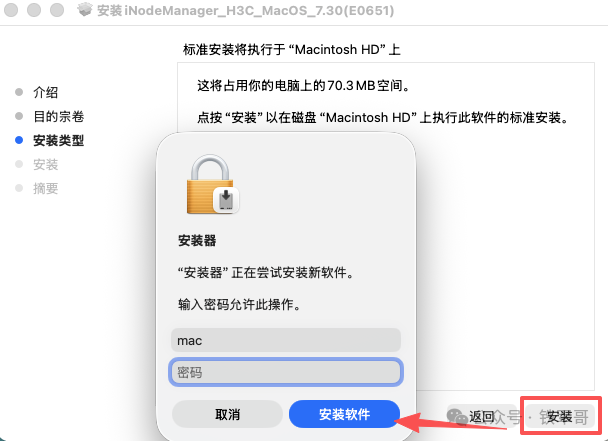This screenshot has height=441, width=608.
Task: Click the faded bullet beside 摘要
Action: tap(19, 188)
